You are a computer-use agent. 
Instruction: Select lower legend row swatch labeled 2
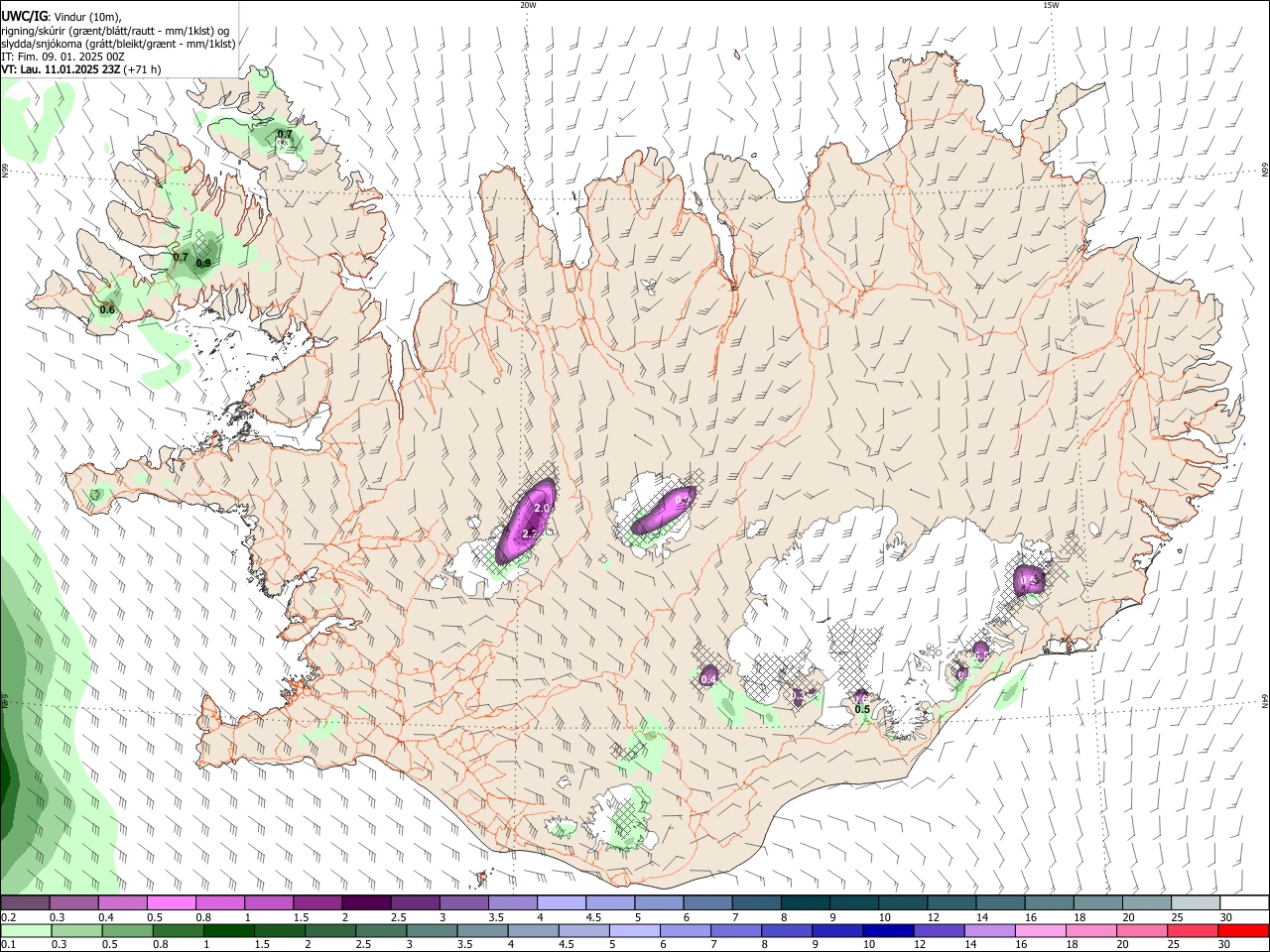coord(329,931)
